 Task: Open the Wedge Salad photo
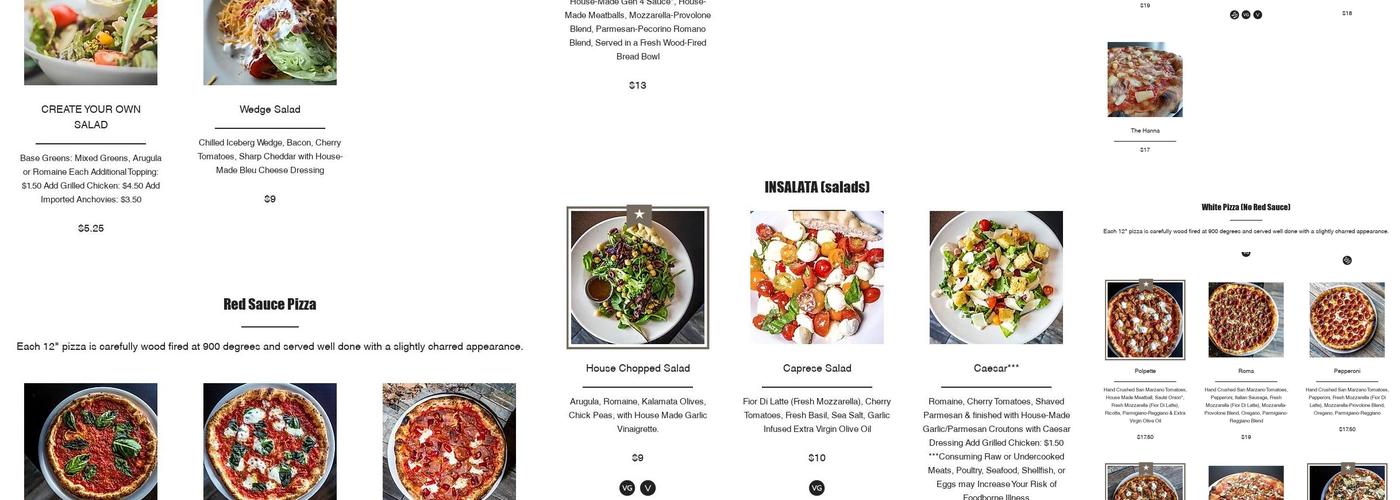point(270,42)
